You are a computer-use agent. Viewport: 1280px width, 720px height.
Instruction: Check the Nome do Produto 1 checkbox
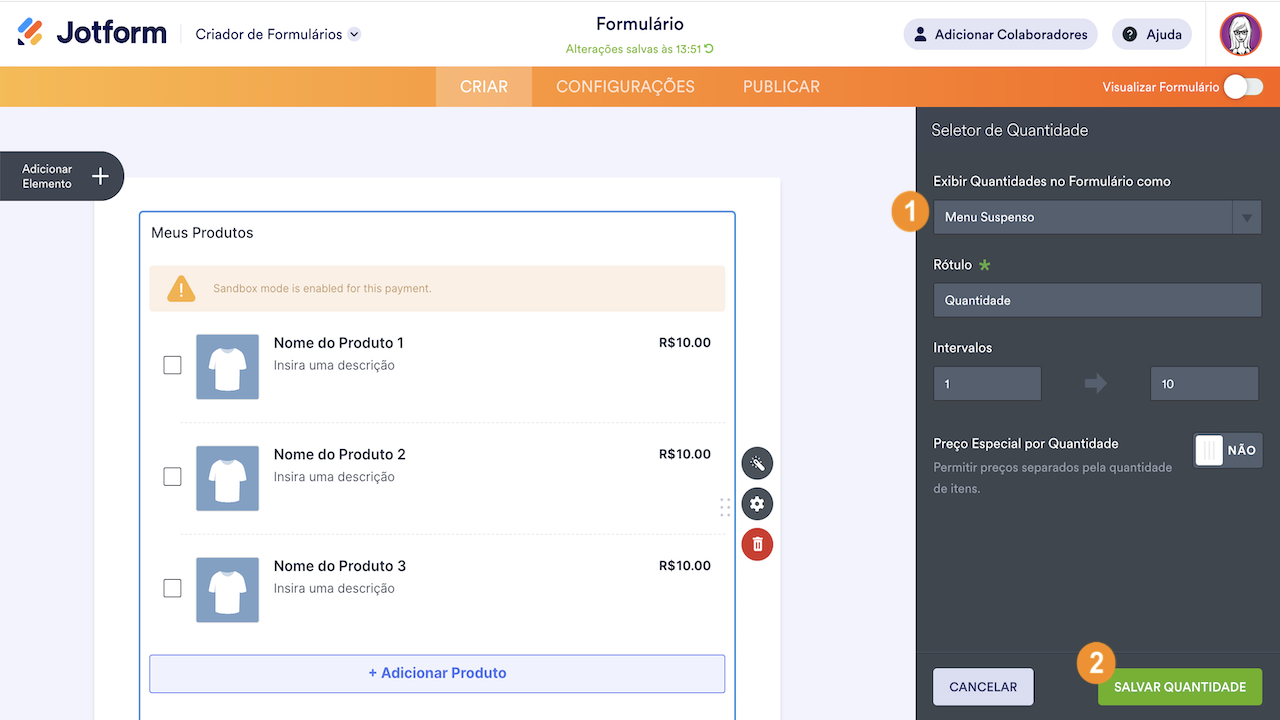coord(172,365)
